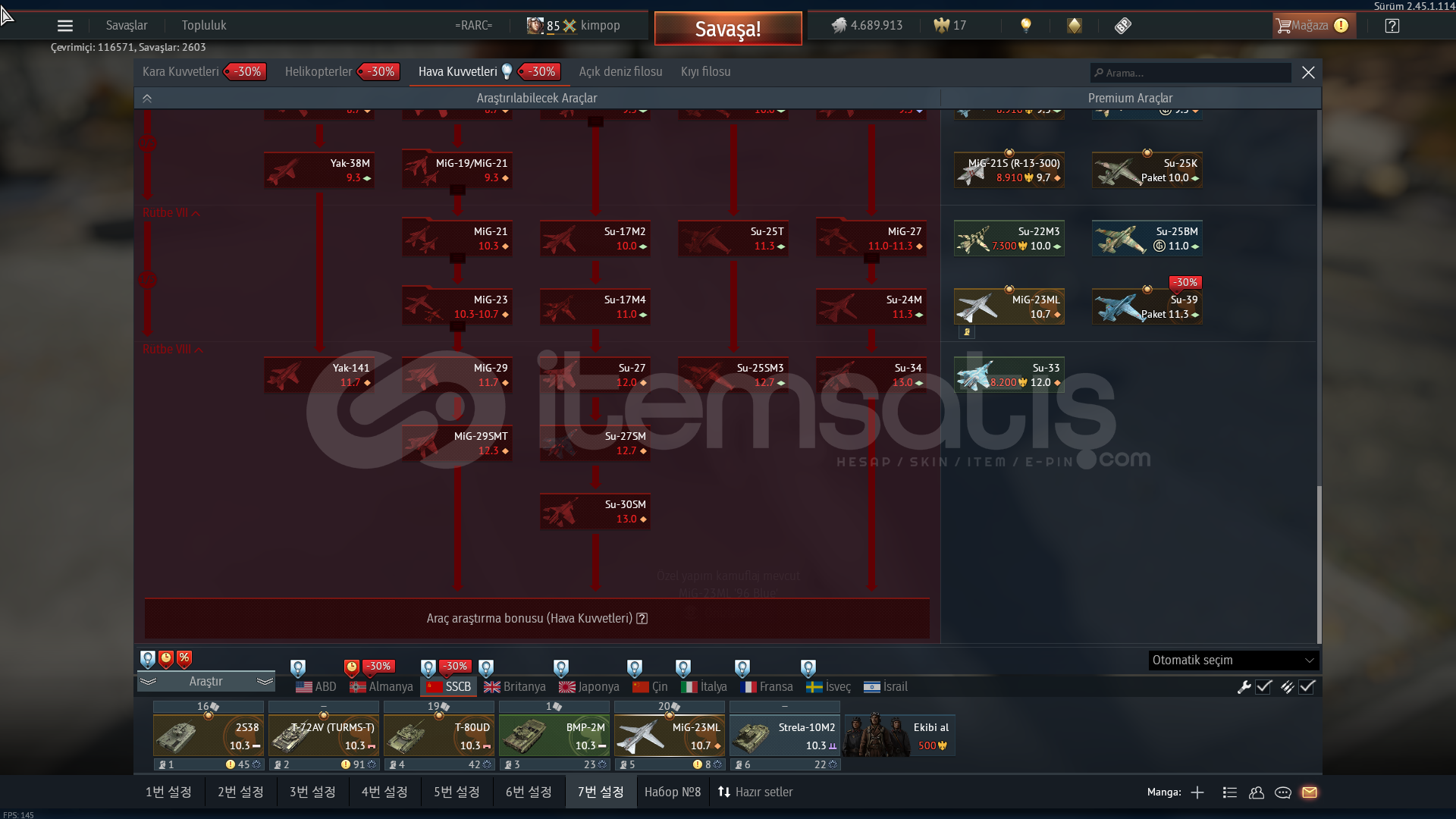Open the hamburger main menu
Viewport: 1456px width, 819px height.
click(65, 26)
